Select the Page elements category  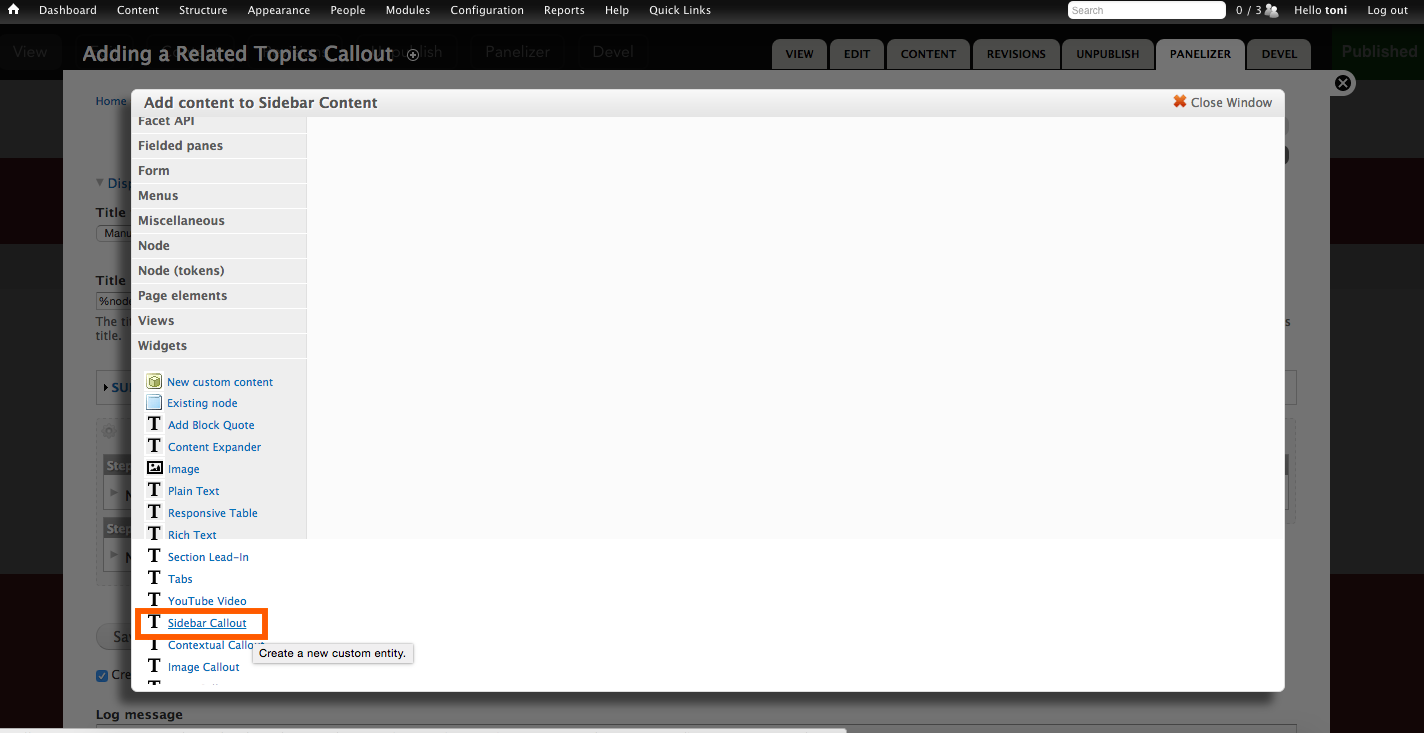[x=219, y=296]
